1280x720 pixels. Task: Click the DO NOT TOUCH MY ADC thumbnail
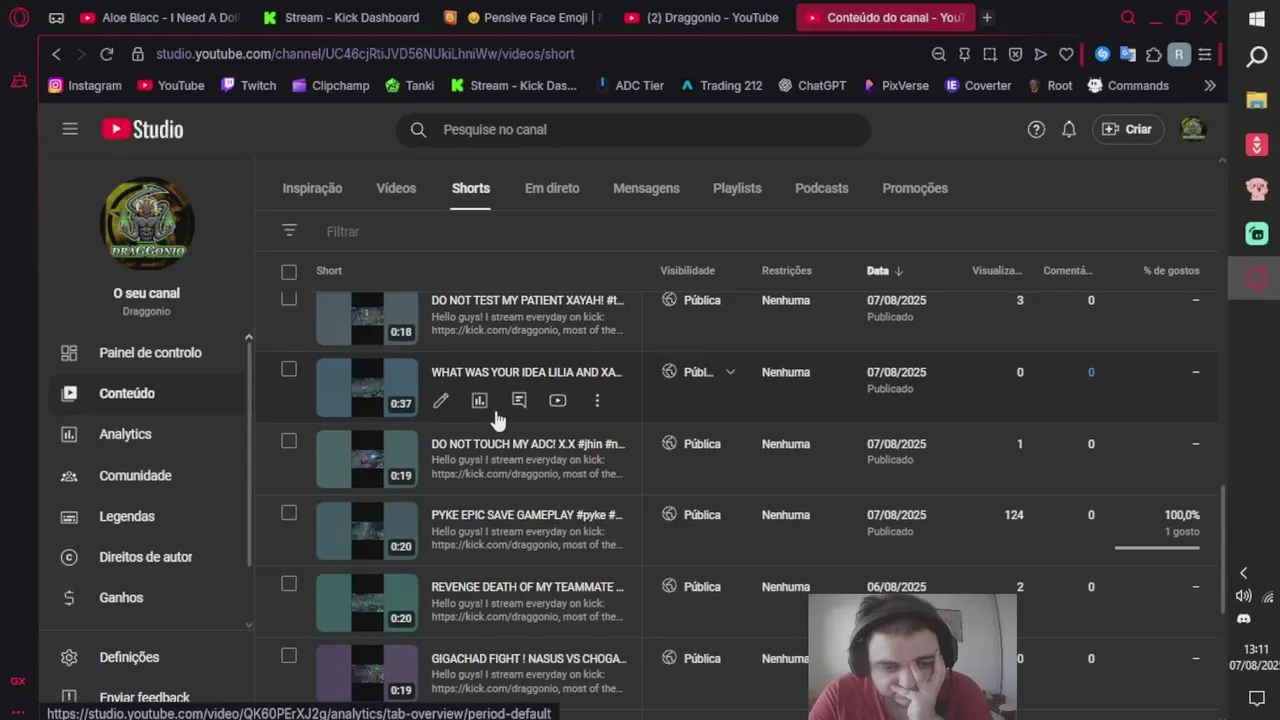coord(367,458)
